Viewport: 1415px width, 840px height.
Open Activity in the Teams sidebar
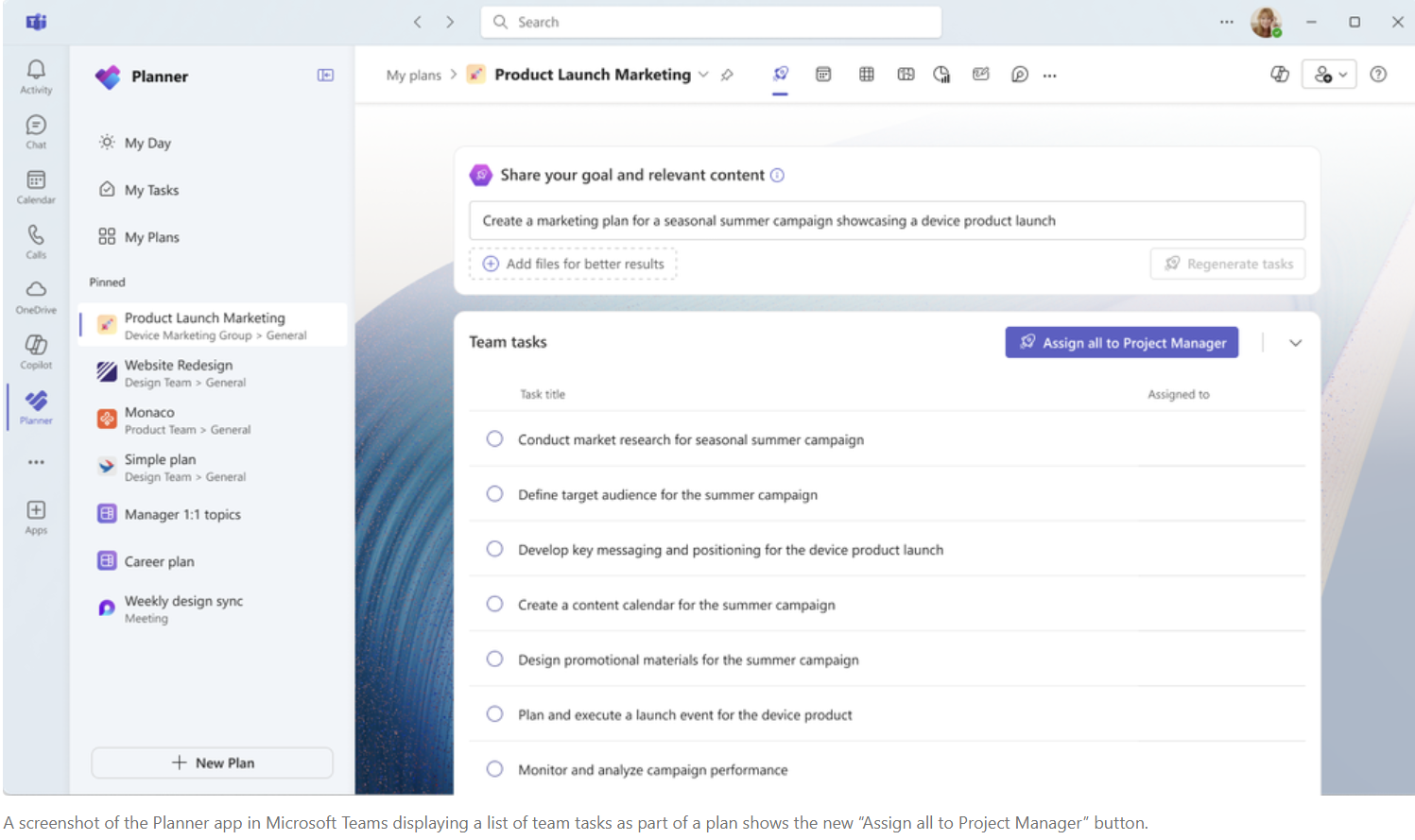tap(36, 76)
